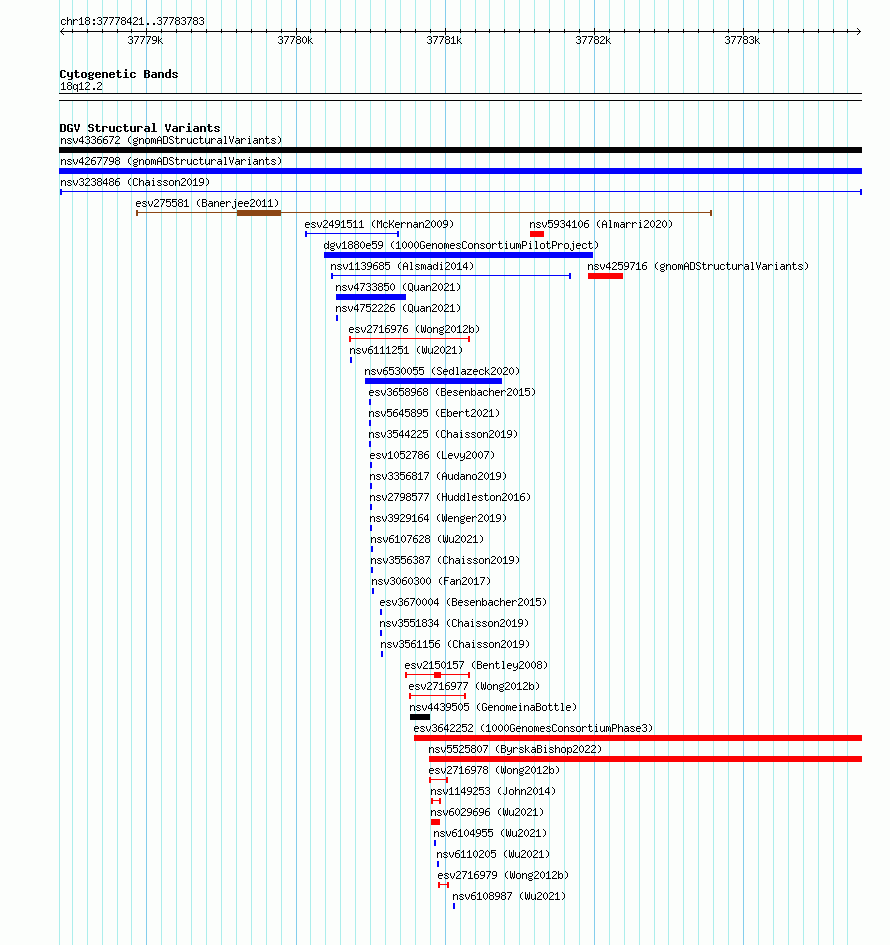Click esv1052786 Levy2007 label

(432, 456)
